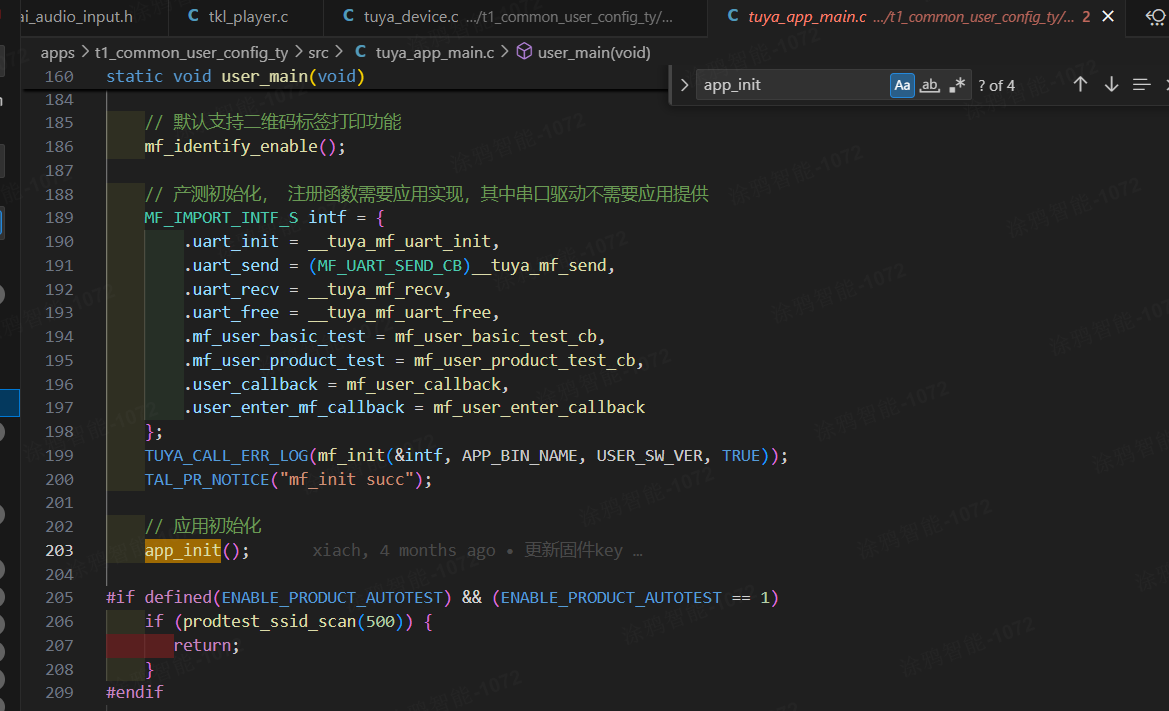Screen dimensions: 1169x711
Task: Click USER_SW_VER on line 199
Action: point(649,455)
